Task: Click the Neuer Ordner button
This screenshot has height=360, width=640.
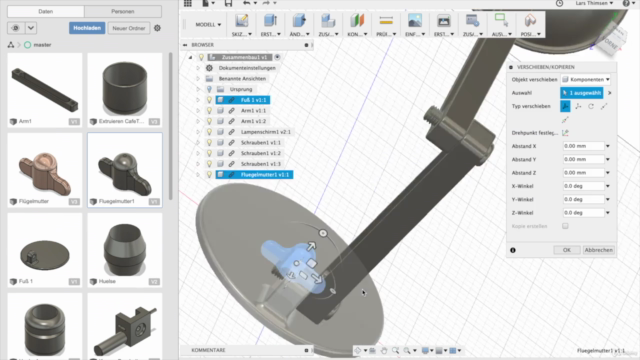Action: tap(129, 28)
